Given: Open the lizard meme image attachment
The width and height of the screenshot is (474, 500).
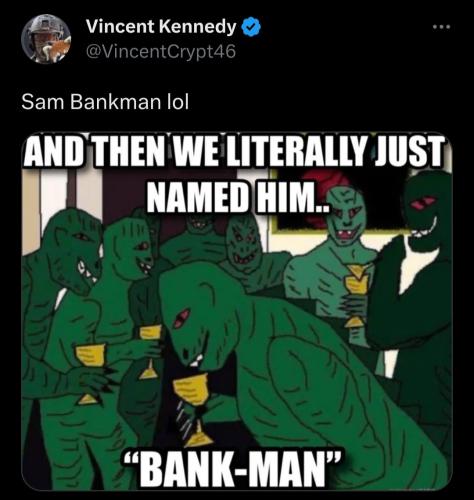Looking at the screenshot, I should pos(237,311).
